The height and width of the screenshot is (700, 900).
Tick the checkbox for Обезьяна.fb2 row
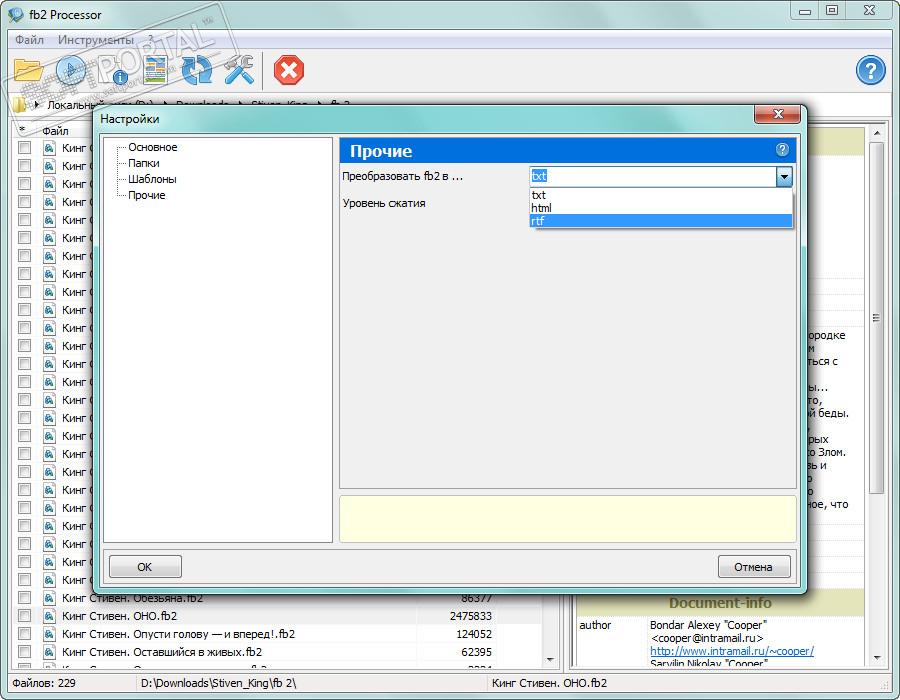pyautogui.click(x=24, y=598)
